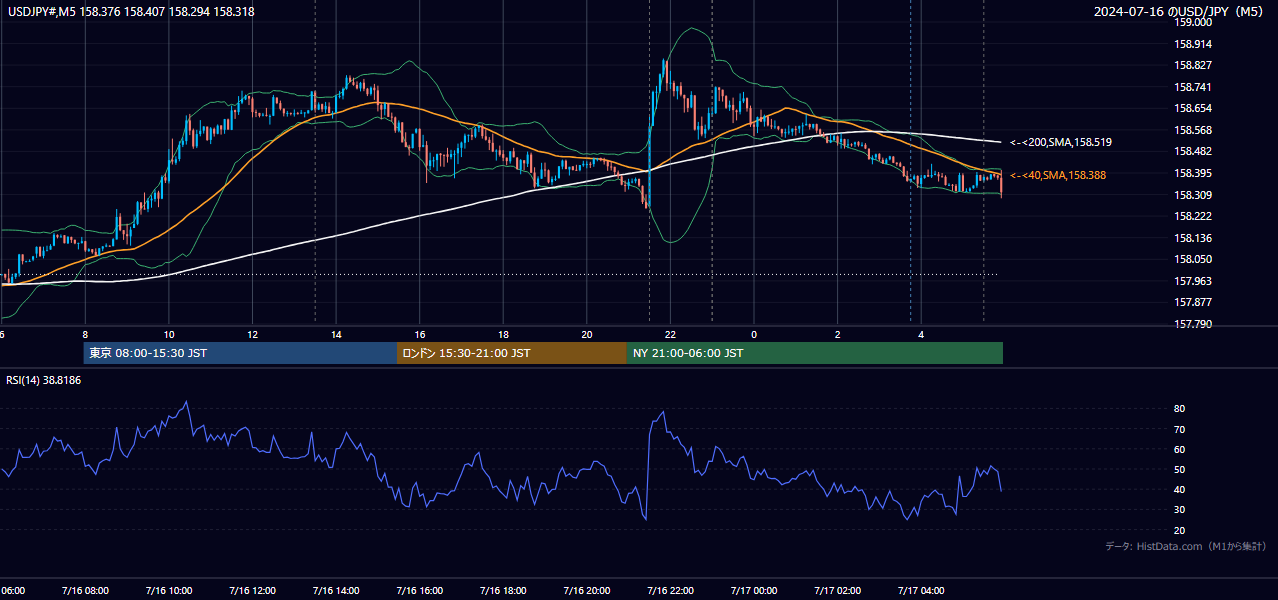
Task: Click the 158.654 price axis label
Action: tap(1193, 109)
